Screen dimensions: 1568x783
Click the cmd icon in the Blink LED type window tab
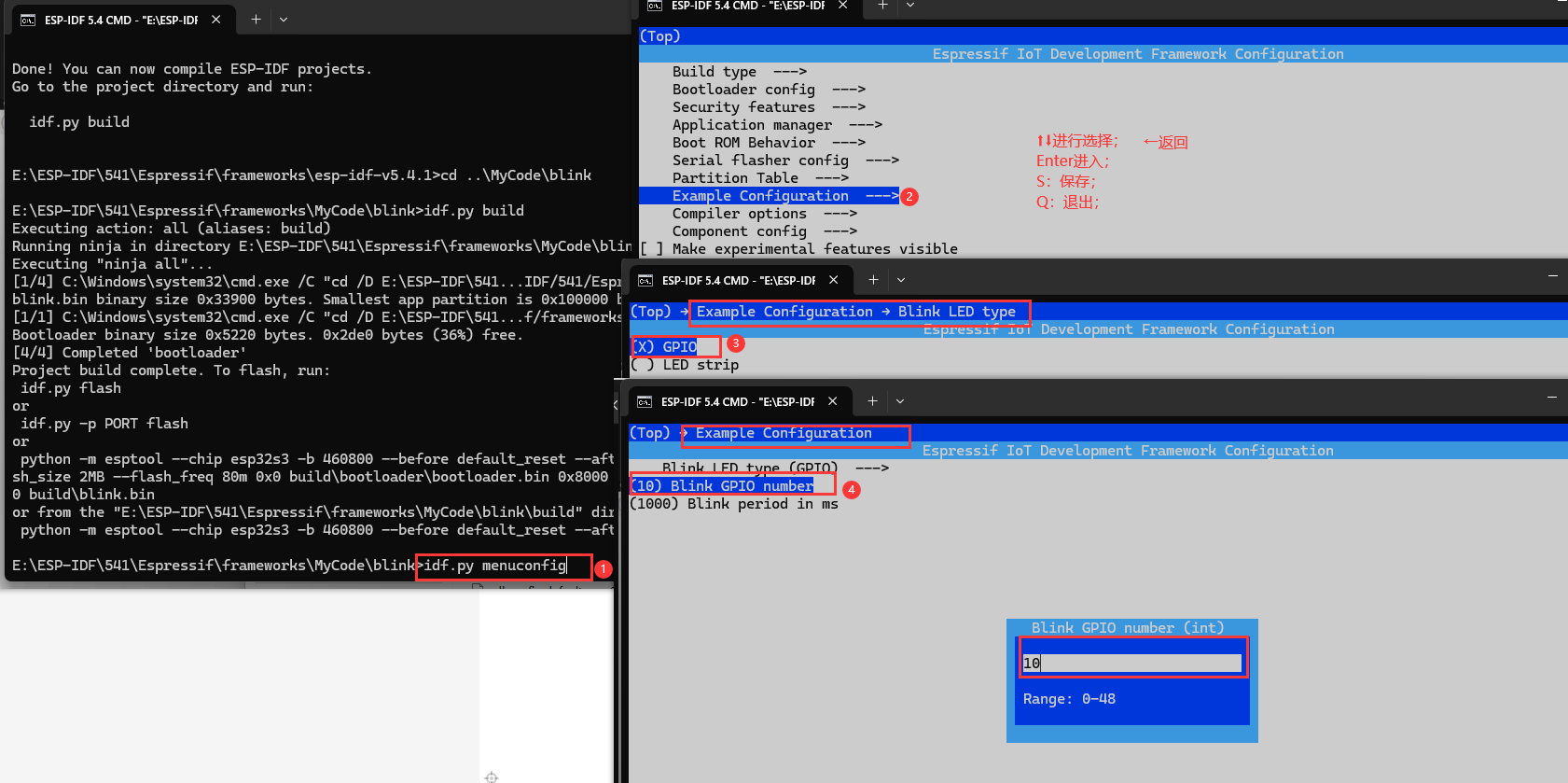(645, 280)
